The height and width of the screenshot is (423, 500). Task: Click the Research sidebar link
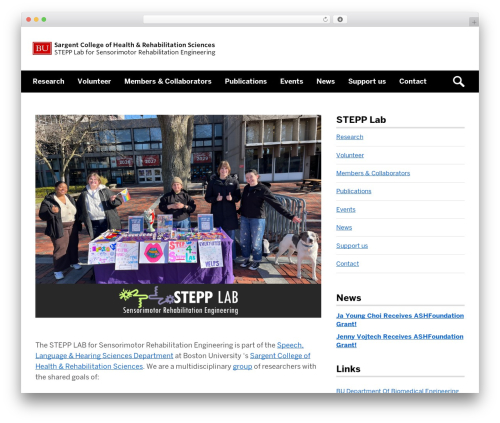point(349,137)
